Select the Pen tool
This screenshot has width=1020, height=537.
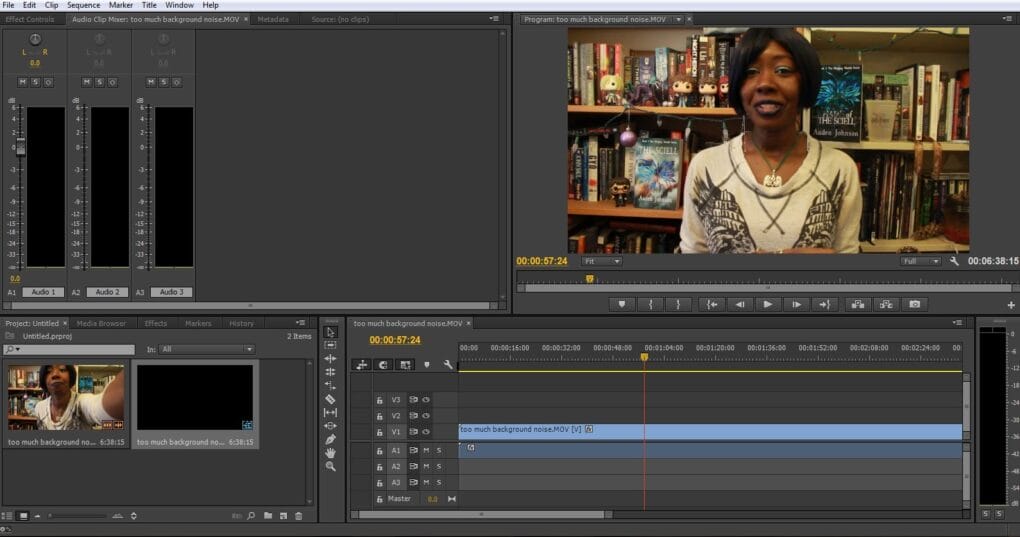(x=330, y=439)
